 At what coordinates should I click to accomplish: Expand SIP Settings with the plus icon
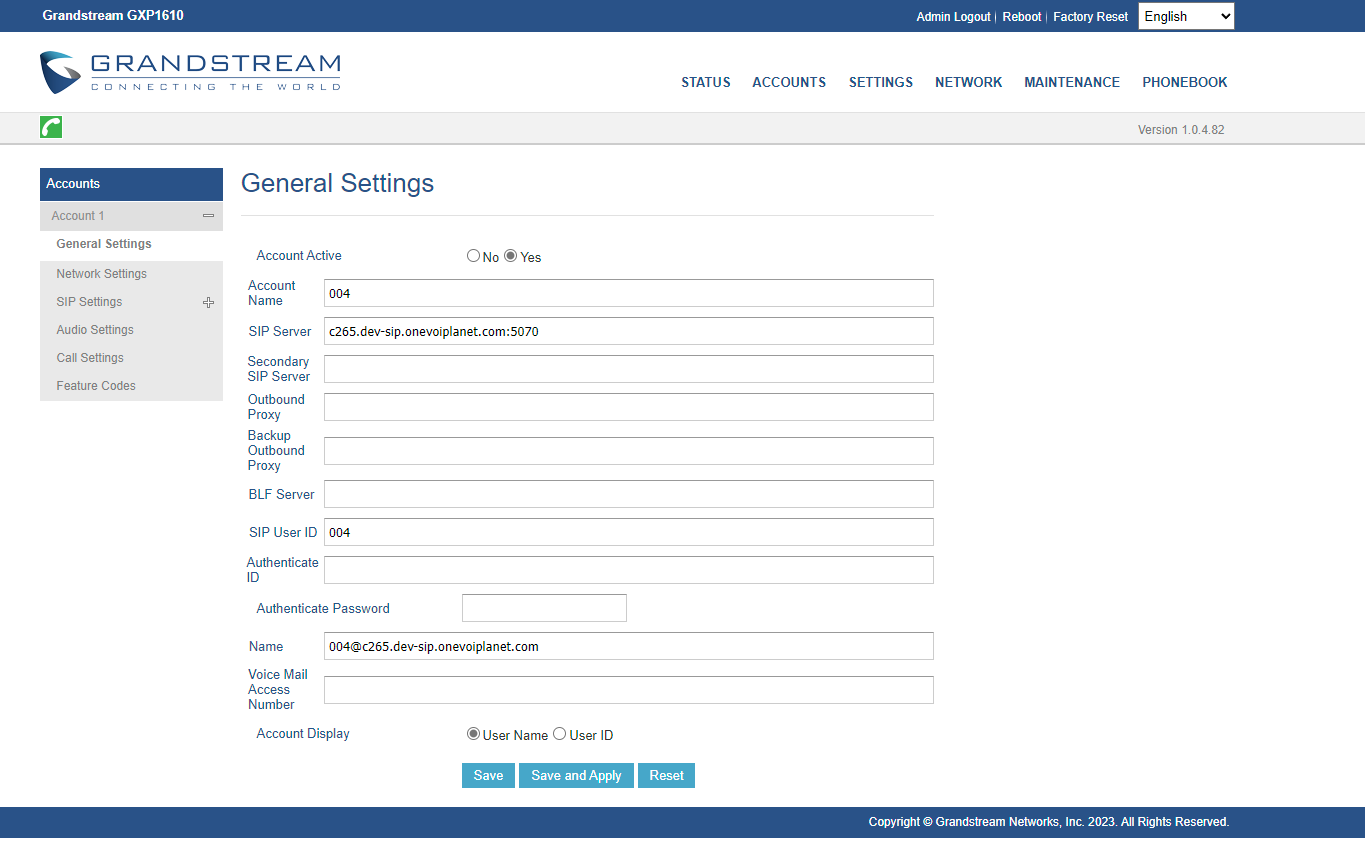coord(208,302)
